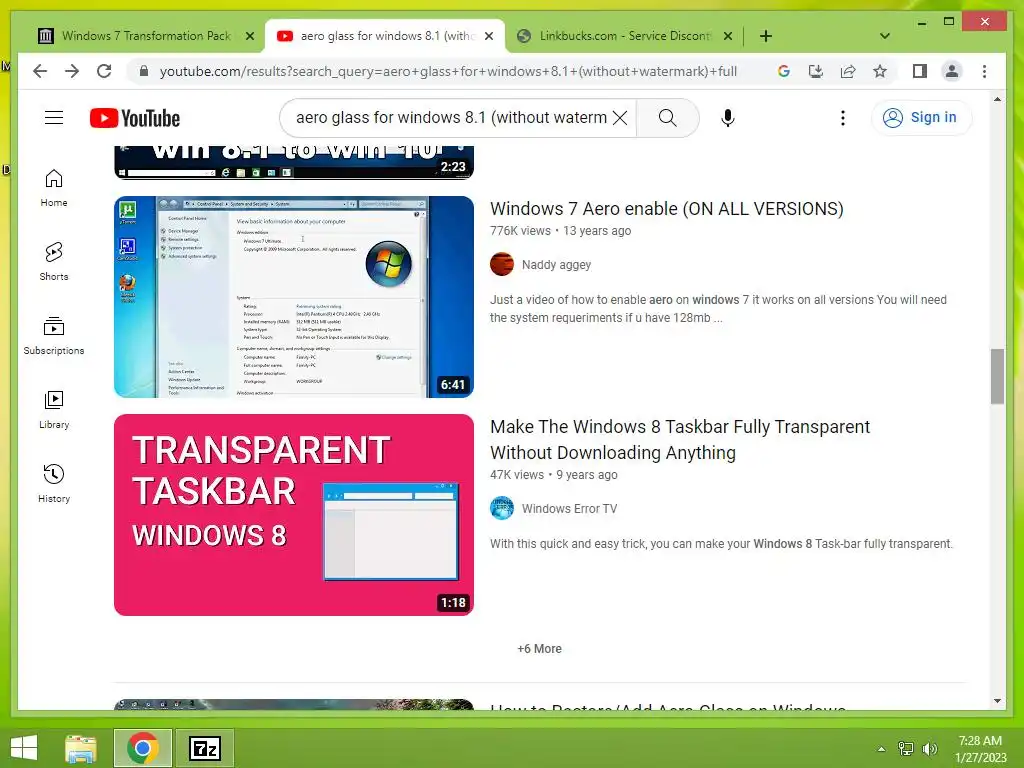Visit Windows Error TV channel name

tap(569, 509)
